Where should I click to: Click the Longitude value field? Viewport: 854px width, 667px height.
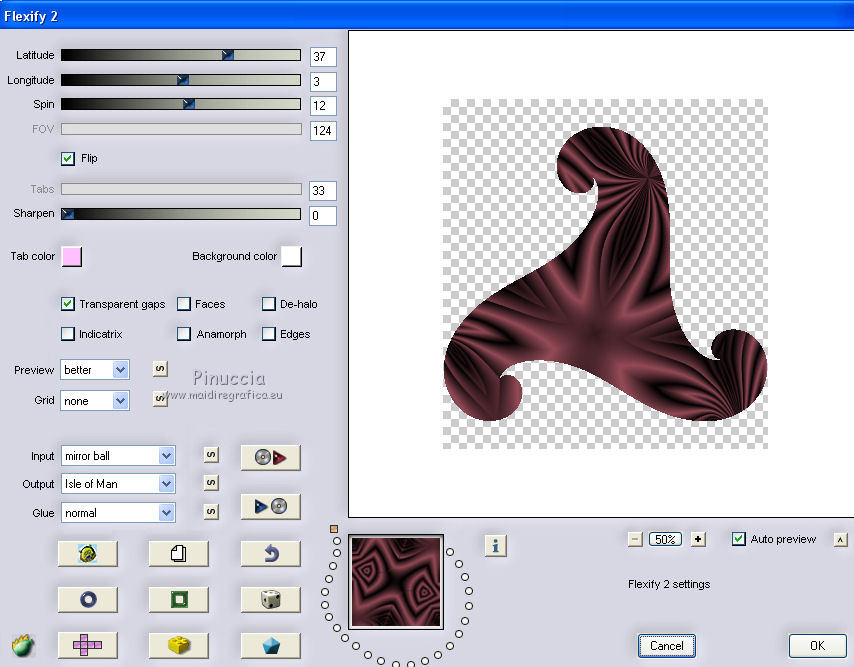coord(323,82)
